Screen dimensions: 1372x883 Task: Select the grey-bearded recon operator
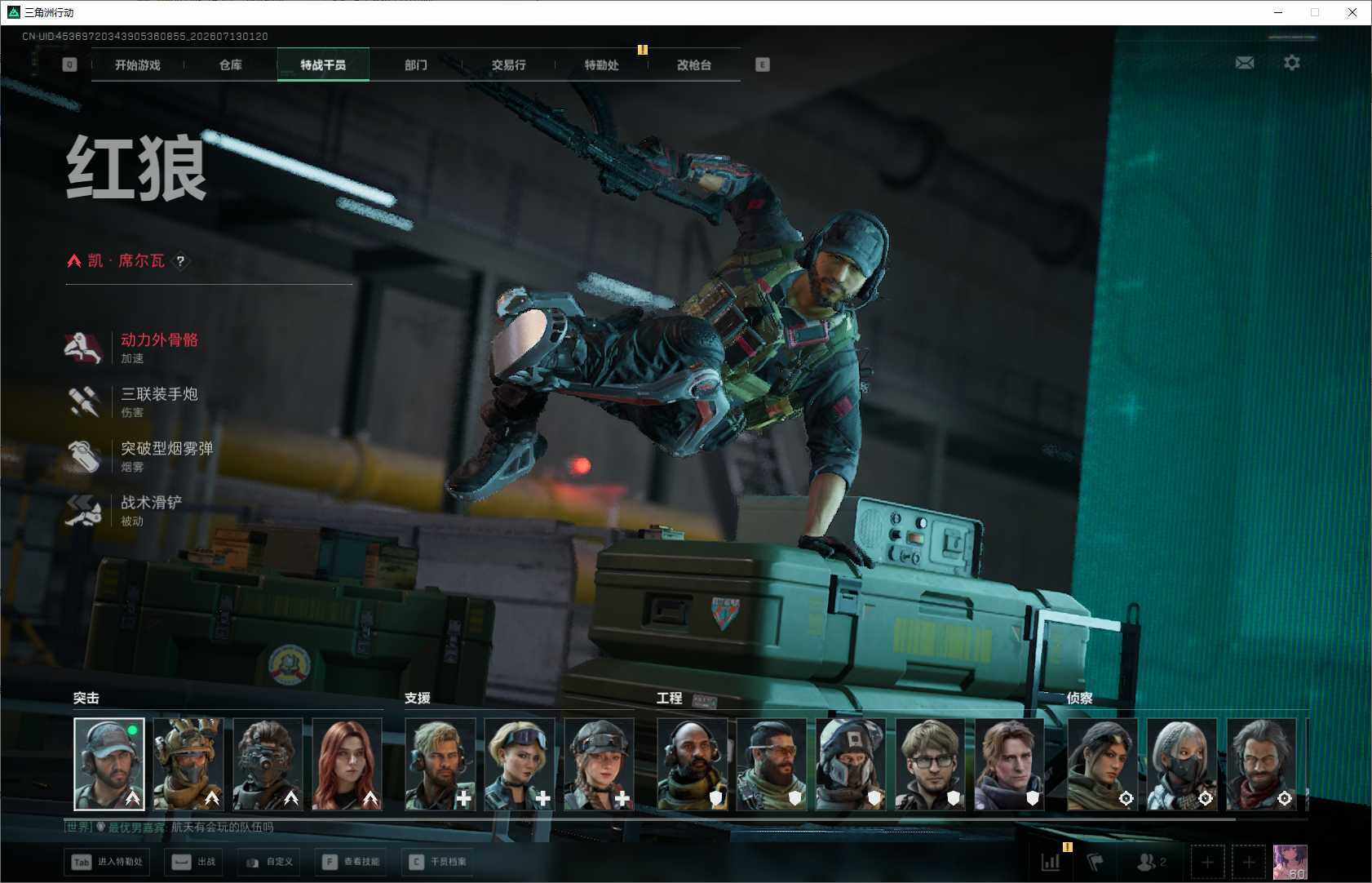pyautogui.click(x=1262, y=764)
